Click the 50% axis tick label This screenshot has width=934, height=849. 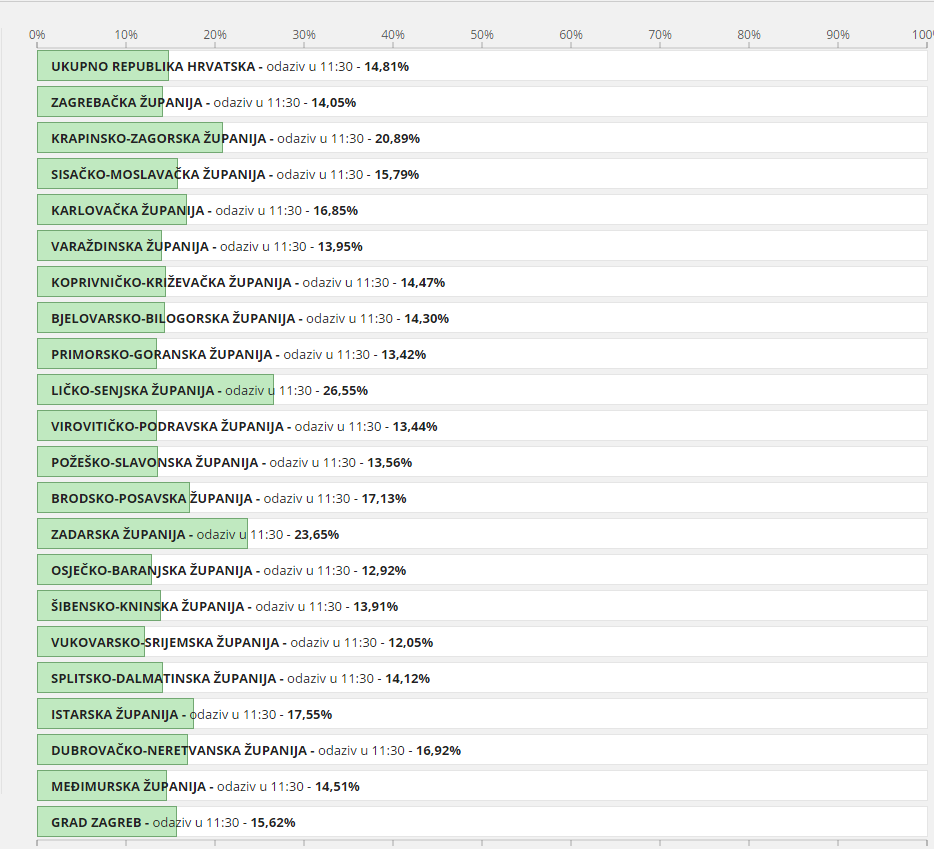tap(482, 35)
